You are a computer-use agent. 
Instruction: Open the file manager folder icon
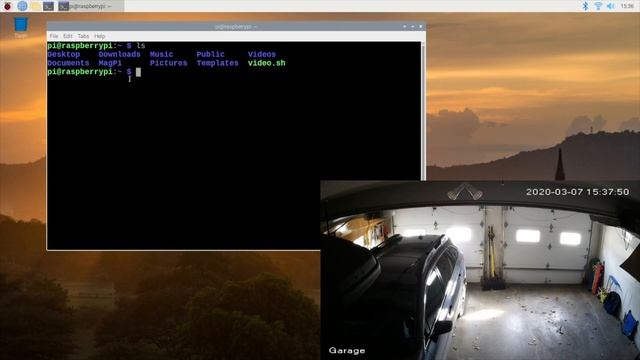tap(36, 6)
